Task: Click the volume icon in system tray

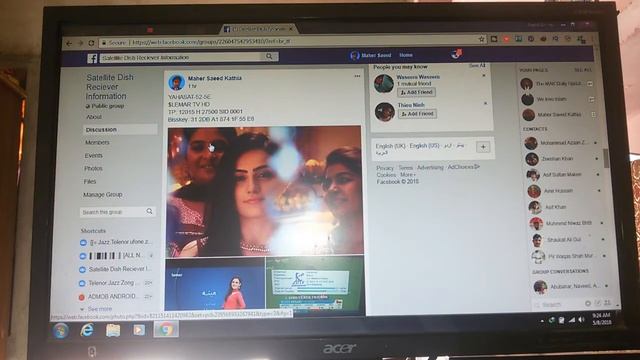Action: [581, 320]
